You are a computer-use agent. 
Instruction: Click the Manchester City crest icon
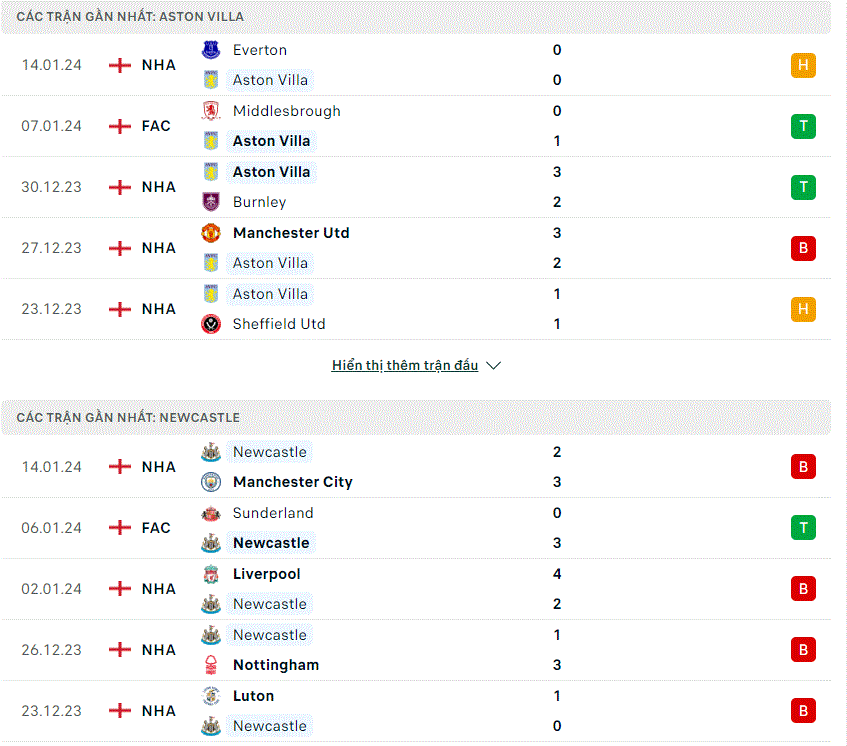pyautogui.click(x=211, y=481)
